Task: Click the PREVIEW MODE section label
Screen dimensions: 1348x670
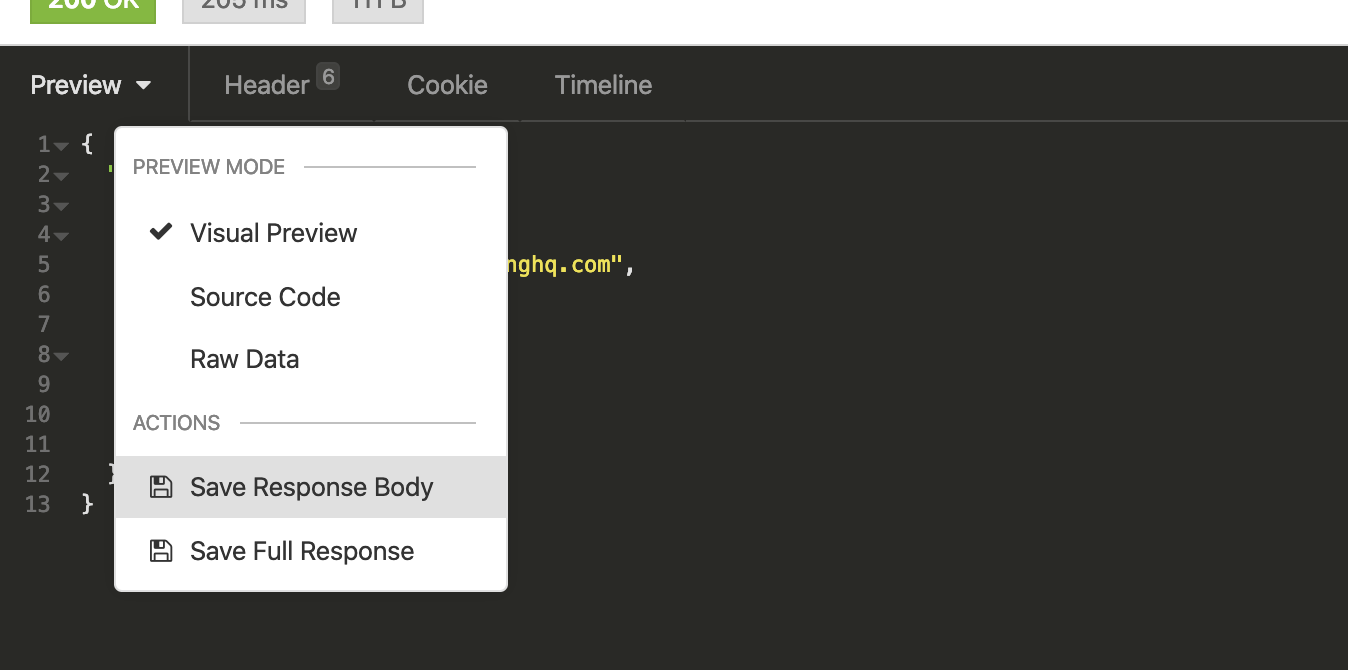Action: point(208,167)
